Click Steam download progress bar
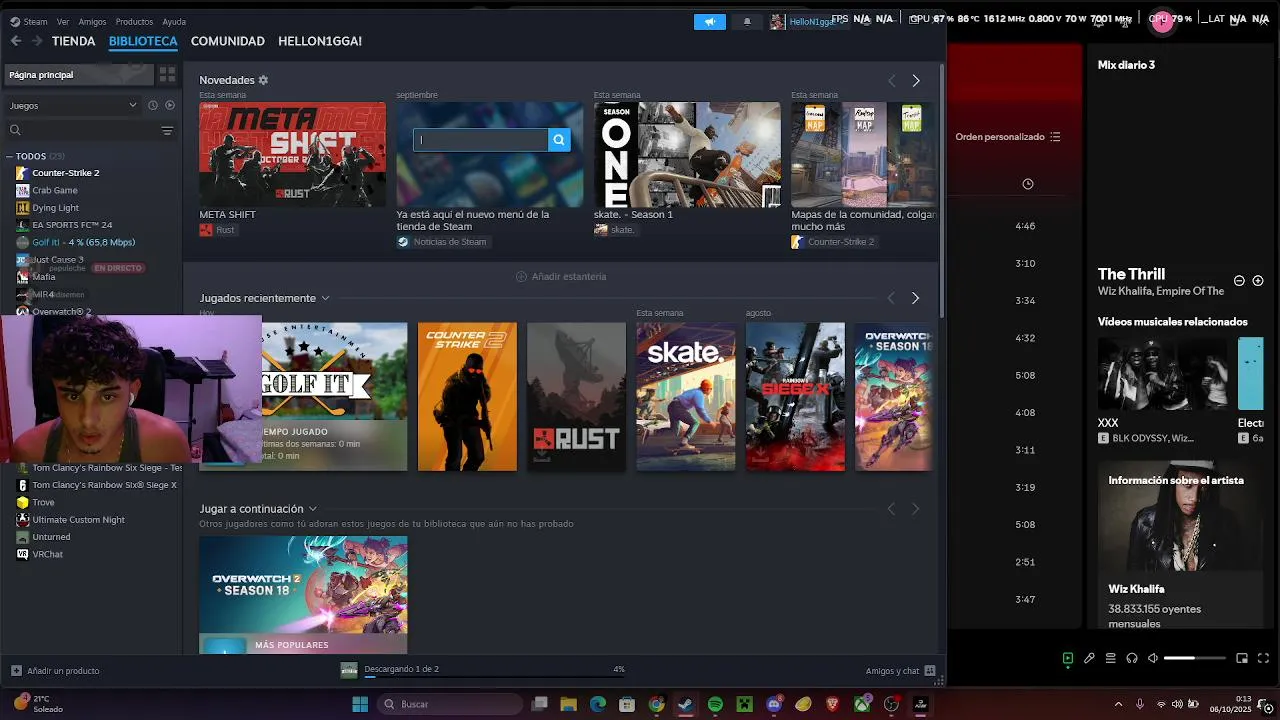The height and width of the screenshot is (720, 1280). [495, 677]
